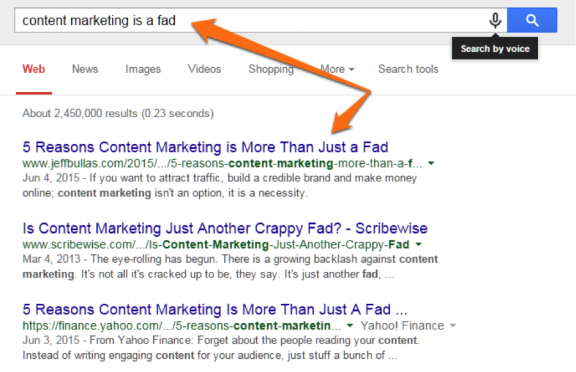Click the www.jeffbullas.com green URL
Screen dimensions: 576x372
click(222, 163)
